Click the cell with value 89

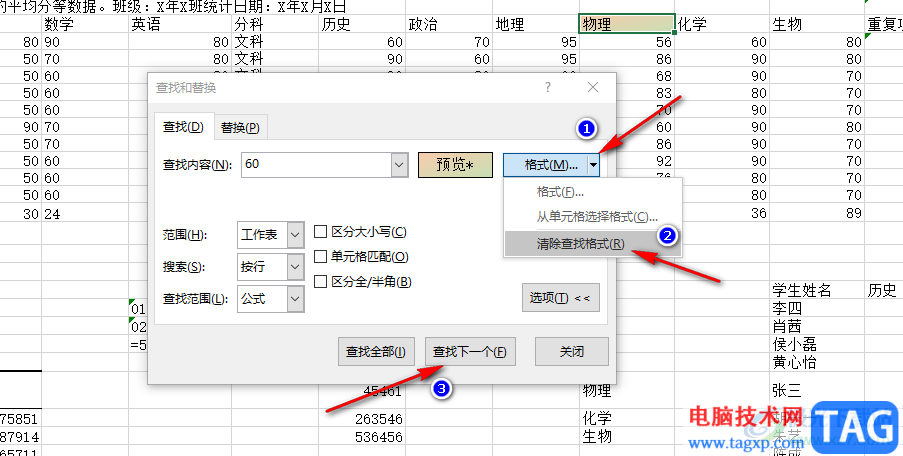[817, 213]
